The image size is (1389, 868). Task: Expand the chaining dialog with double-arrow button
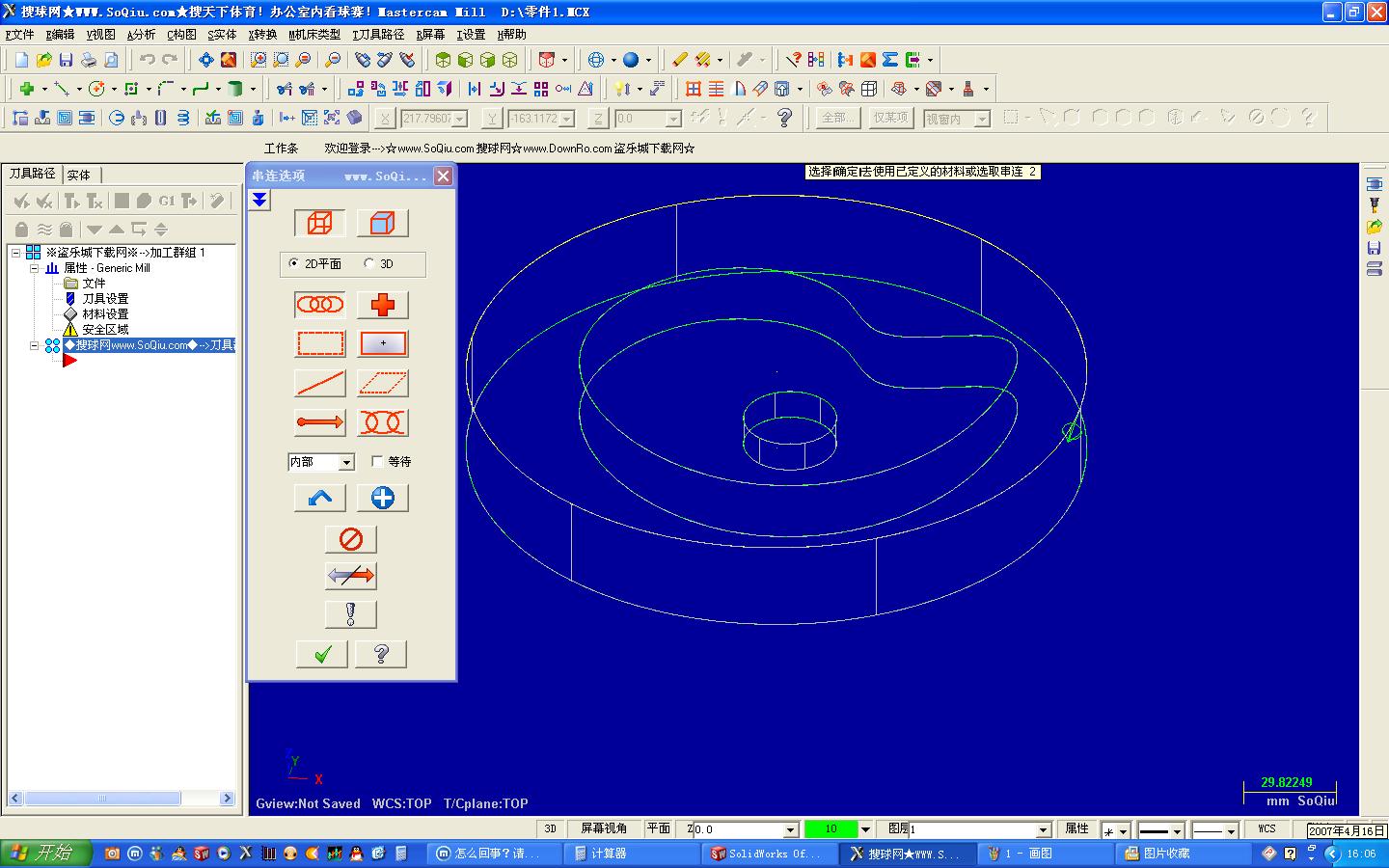pyautogui.click(x=259, y=200)
